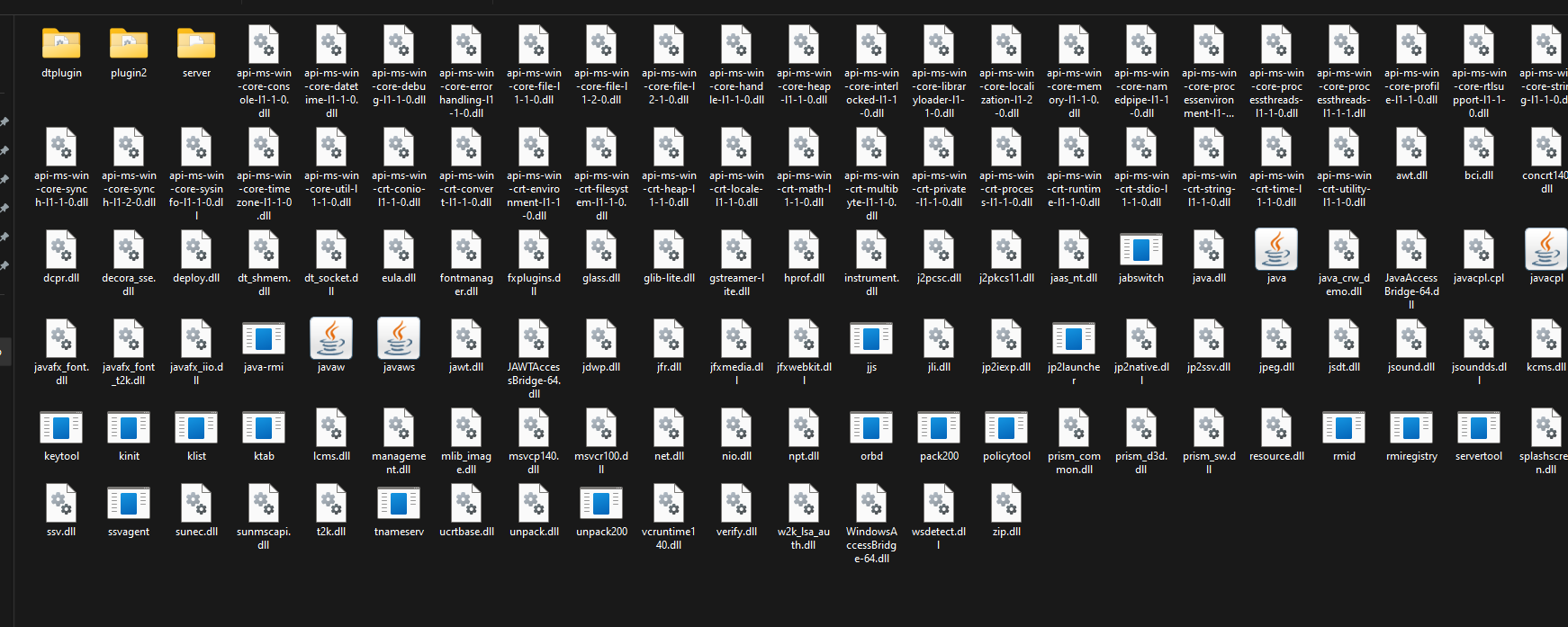1568x627 pixels.
Task: Select the rmiregistry executable icon
Action: pyautogui.click(x=1411, y=427)
